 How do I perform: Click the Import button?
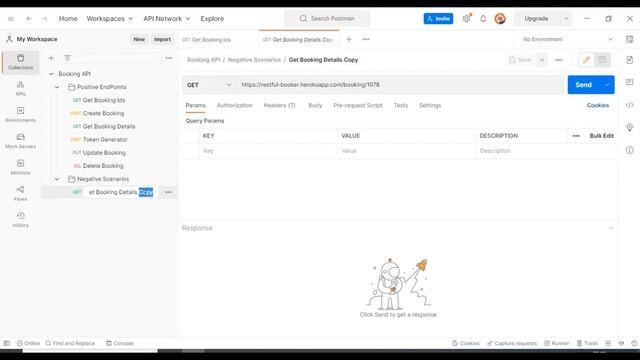tap(162, 40)
